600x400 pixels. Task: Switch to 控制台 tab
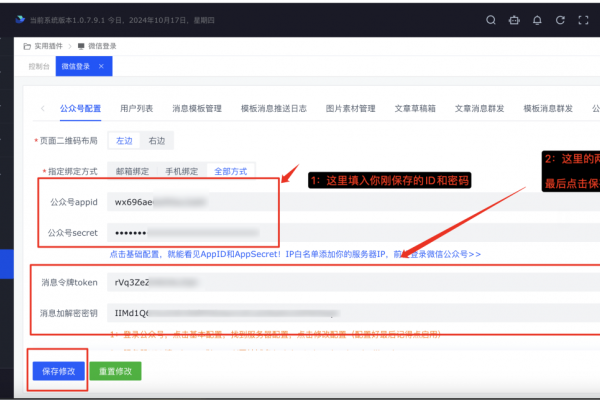pos(39,66)
